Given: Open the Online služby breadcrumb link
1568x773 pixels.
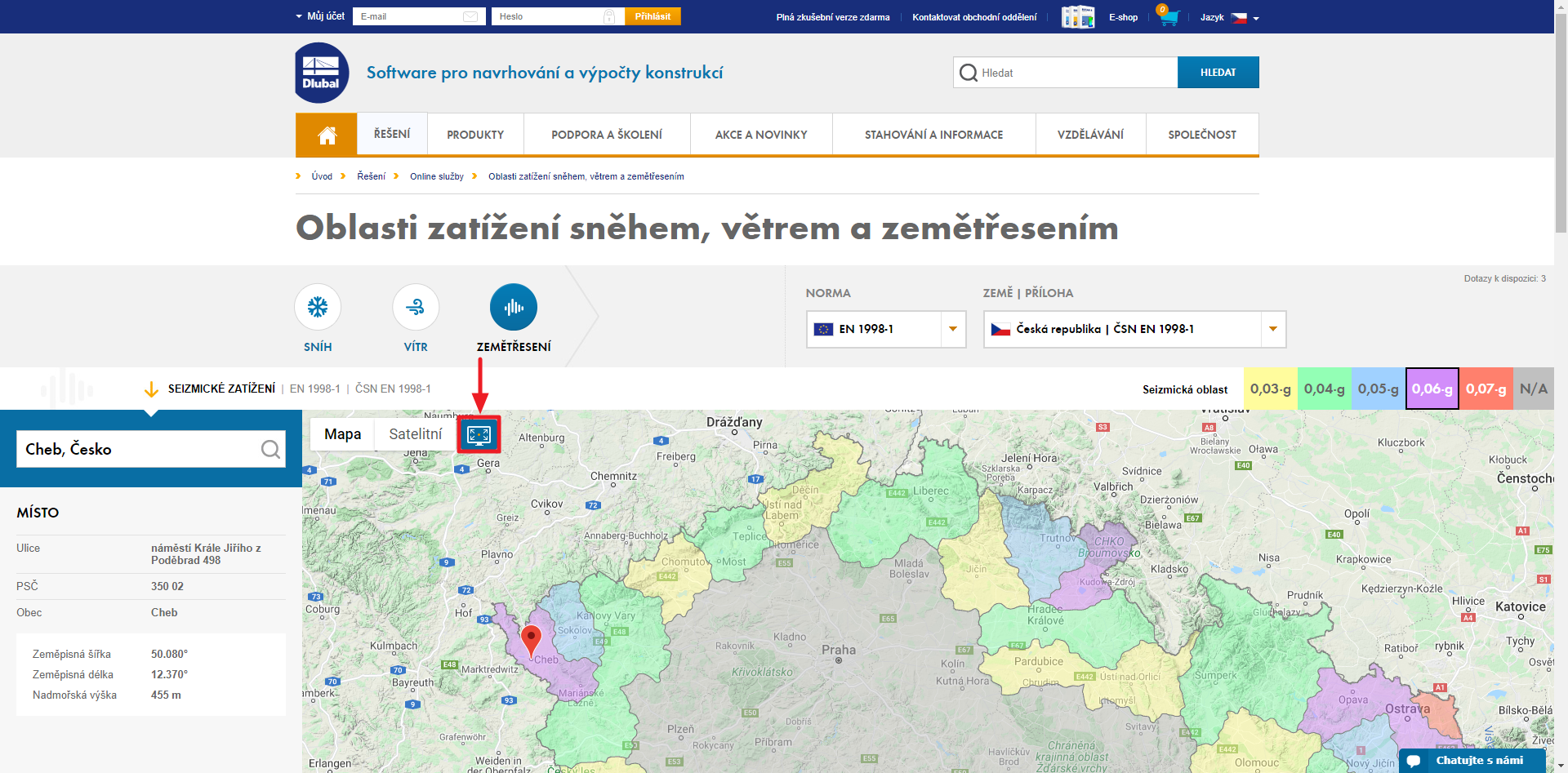Looking at the screenshot, I should click(x=437, y=176).
